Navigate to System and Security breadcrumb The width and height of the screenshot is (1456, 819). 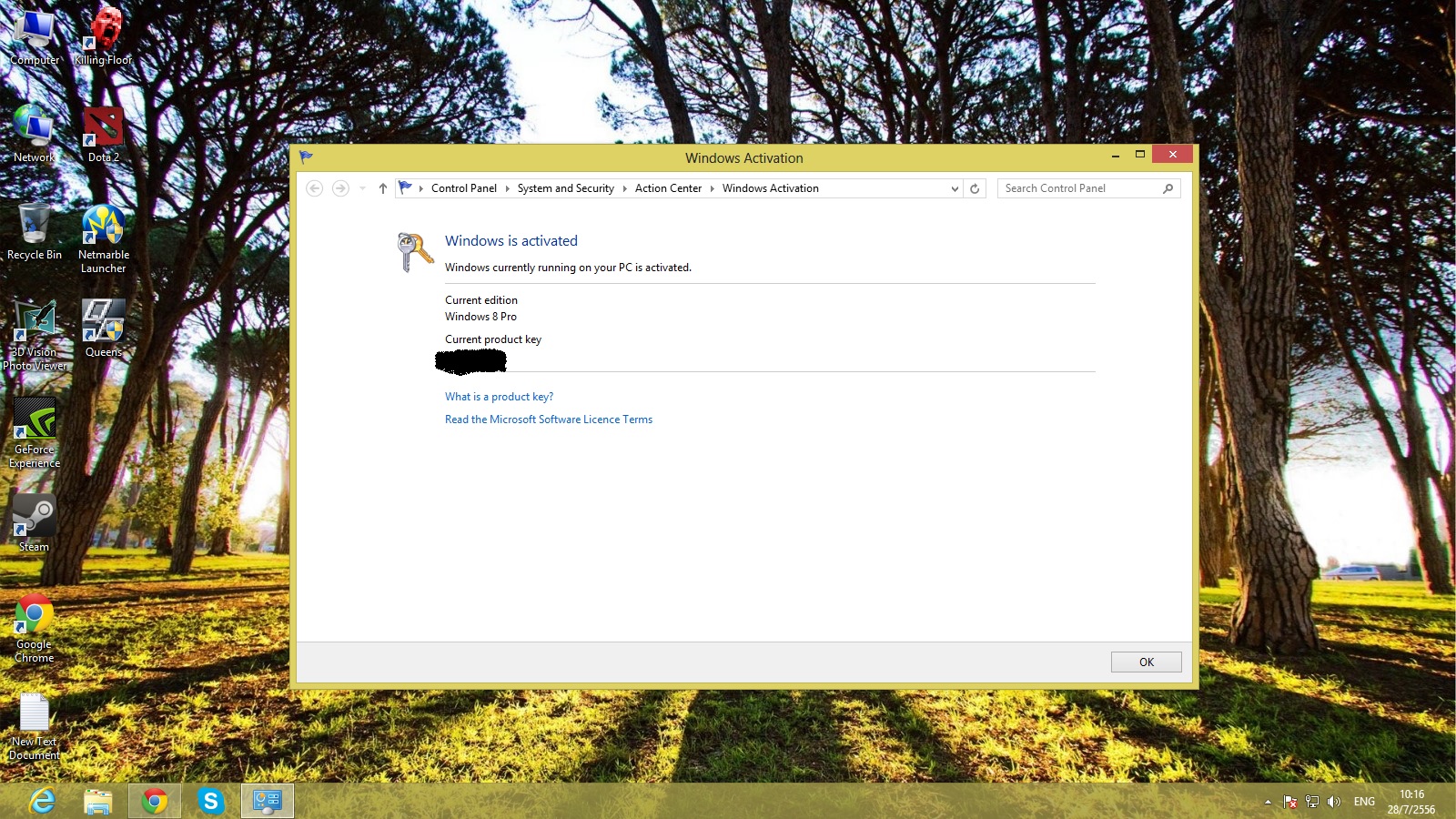click(x=566, y=188)
